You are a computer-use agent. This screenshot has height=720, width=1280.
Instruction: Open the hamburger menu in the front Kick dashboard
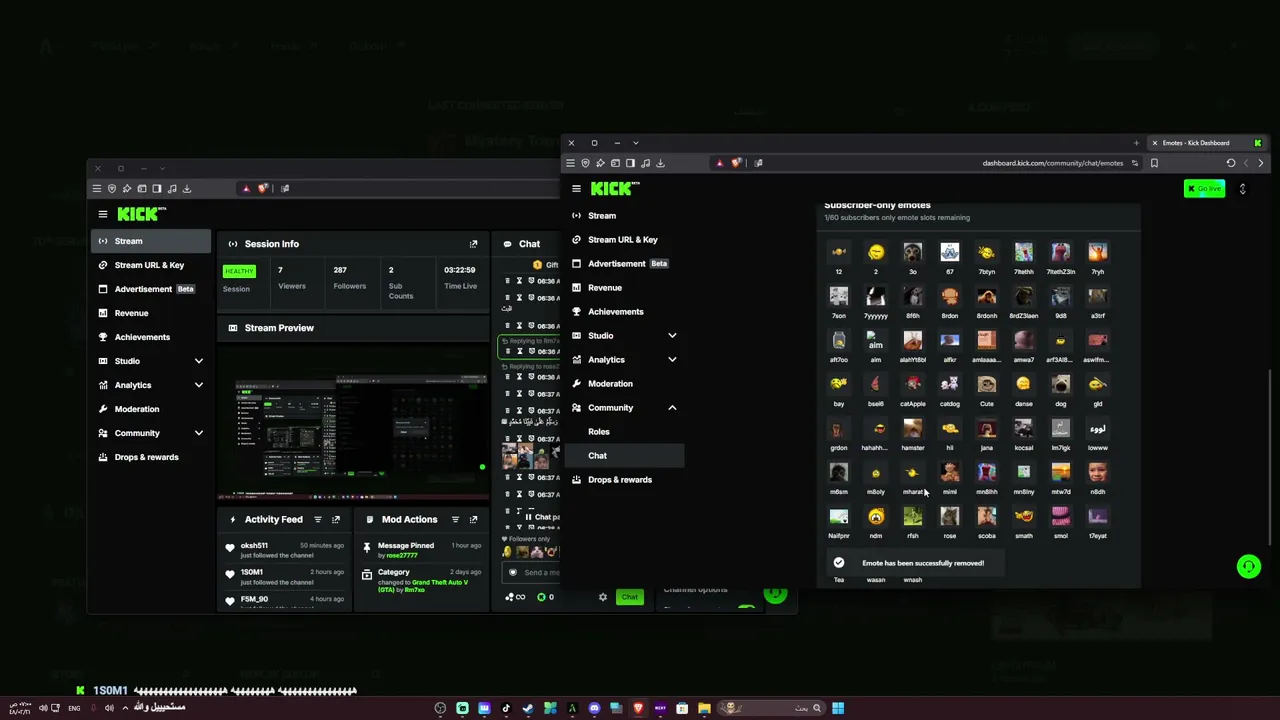pyautogui.click(x=576, y=188)
